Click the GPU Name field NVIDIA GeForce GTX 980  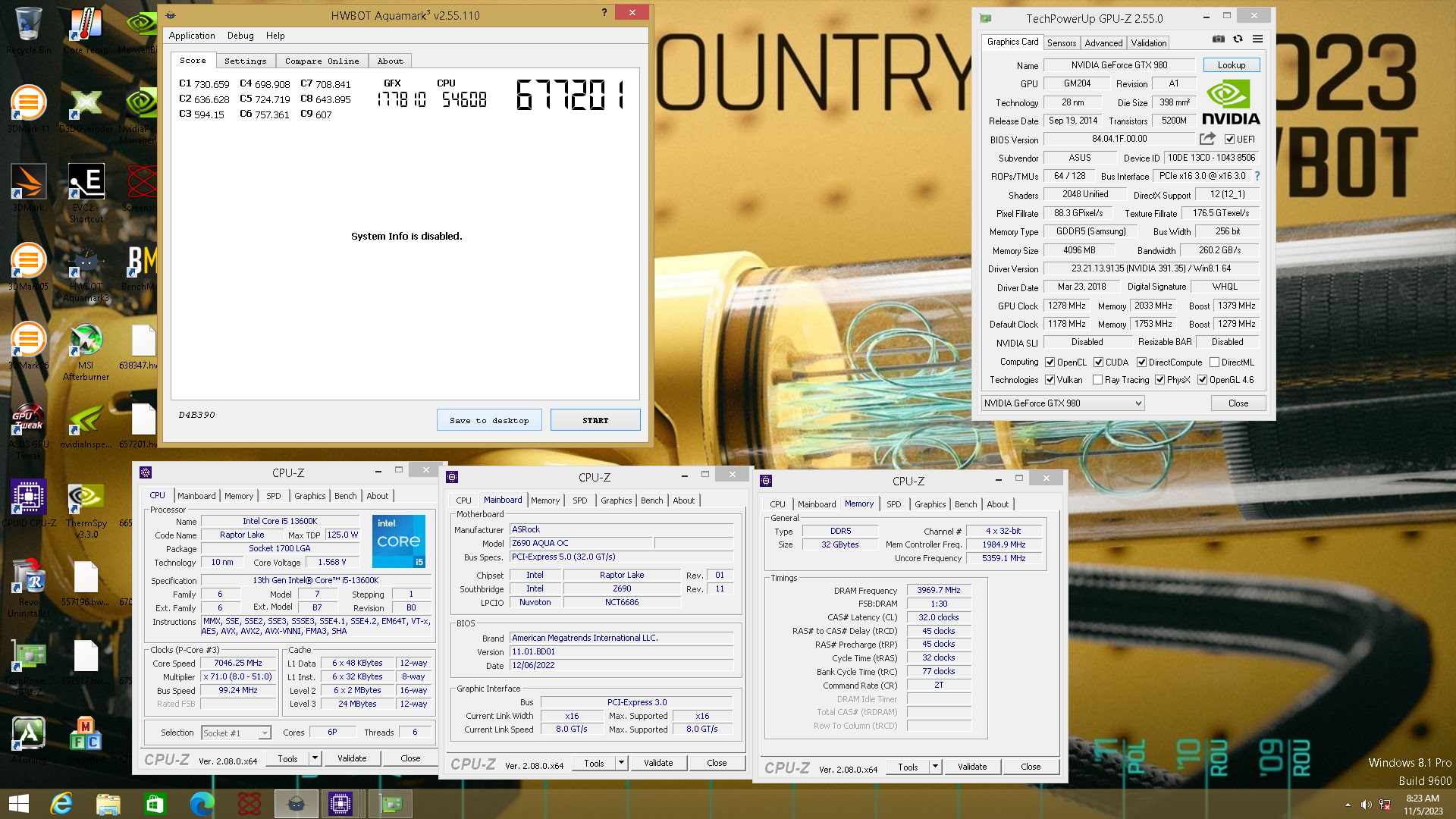coord(1119,65)
